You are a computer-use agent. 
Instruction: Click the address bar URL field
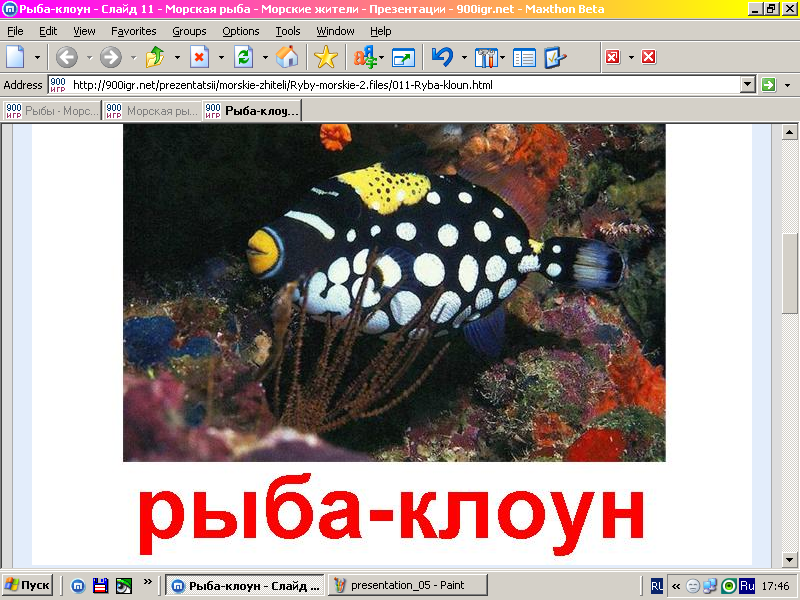click(x=400, y=85)
